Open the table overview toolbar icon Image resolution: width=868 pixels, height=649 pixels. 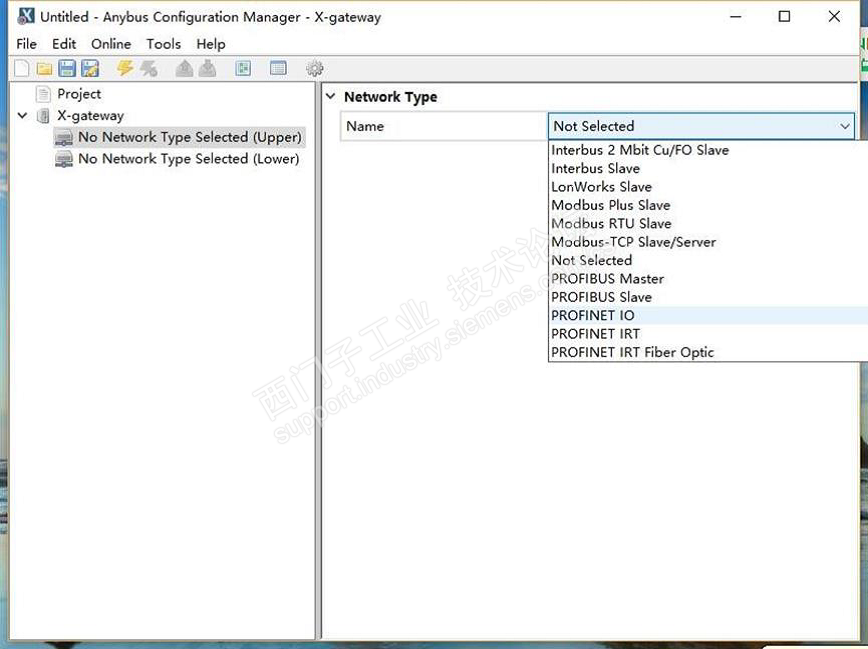pyautogui.click(x=278, y=68)
